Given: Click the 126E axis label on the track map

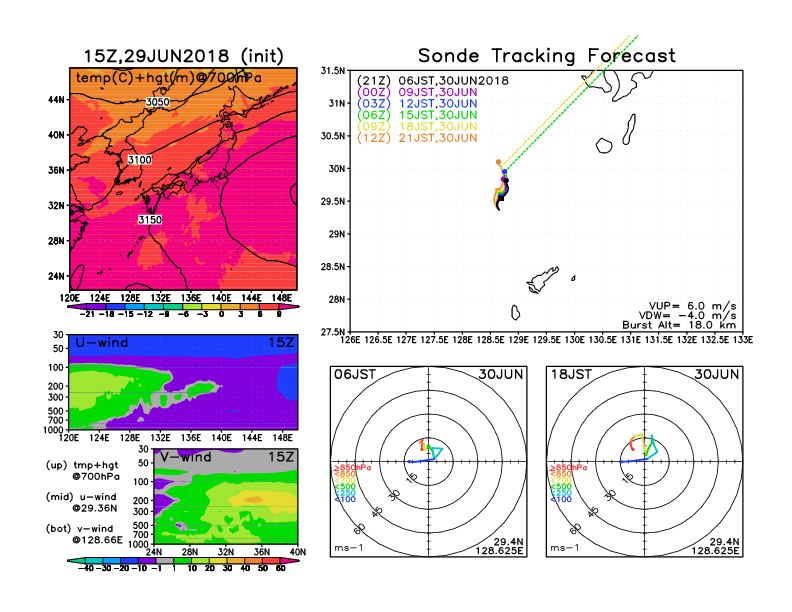Looking at the screenshot, I should [350, 340].
